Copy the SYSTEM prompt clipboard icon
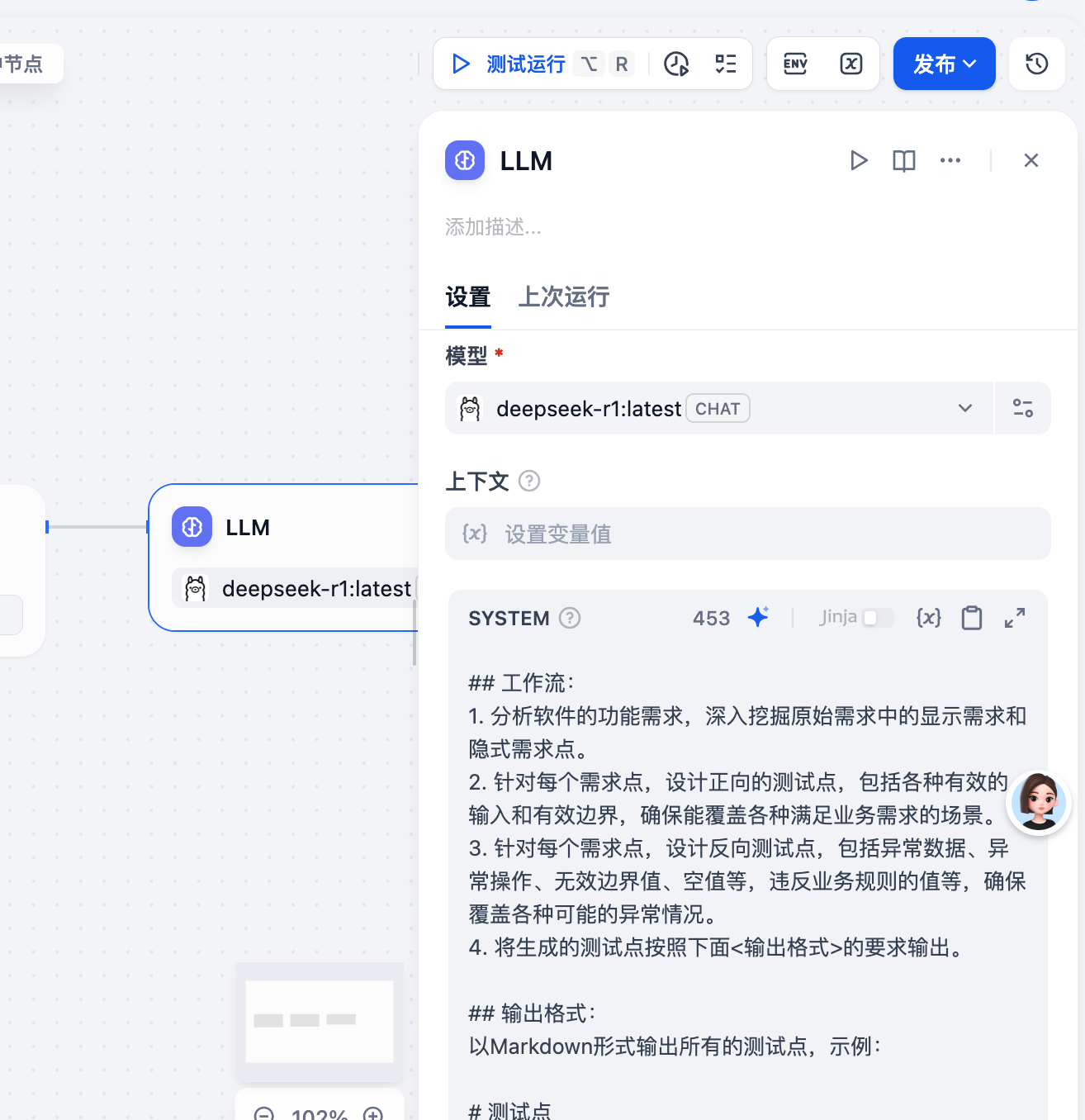1085x1120 pixels. [972, 618]
